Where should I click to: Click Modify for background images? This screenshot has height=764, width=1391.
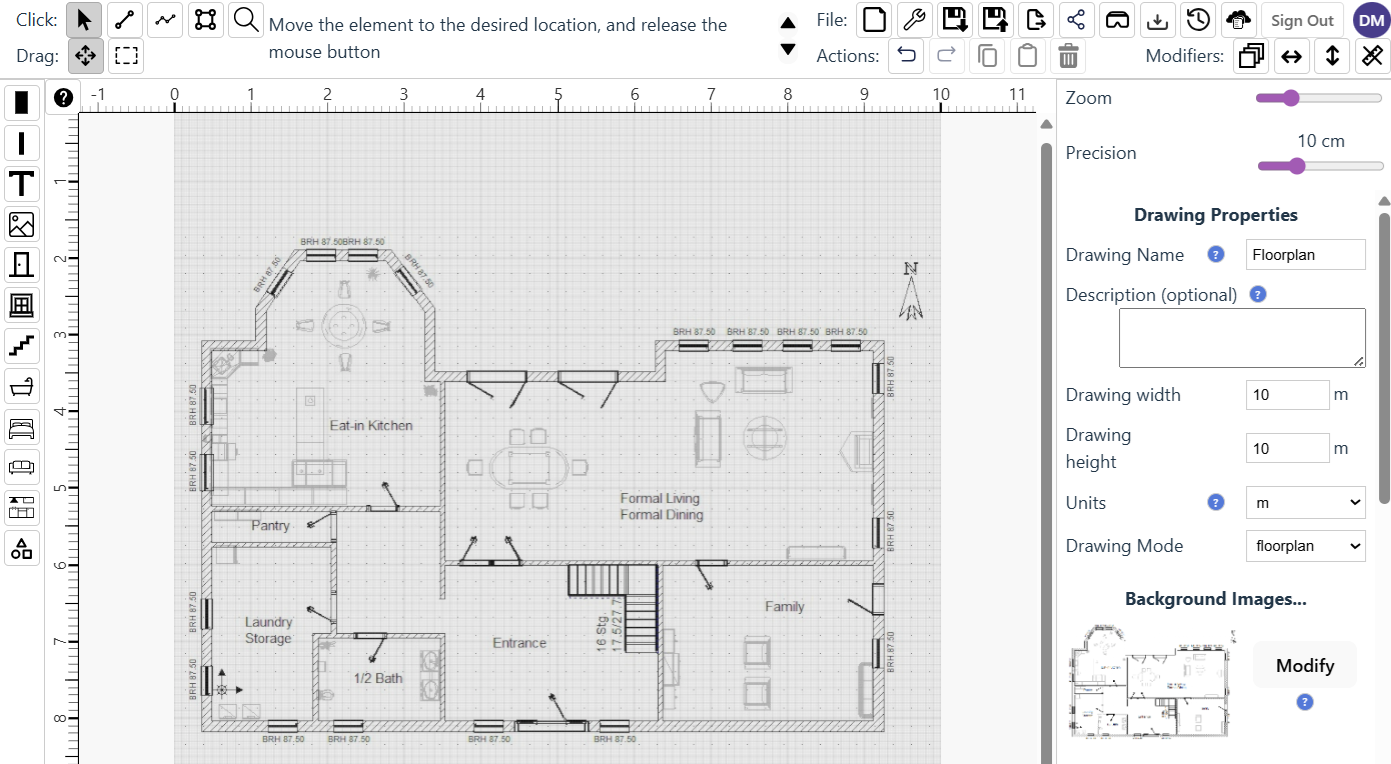[x=1304, y=666]
